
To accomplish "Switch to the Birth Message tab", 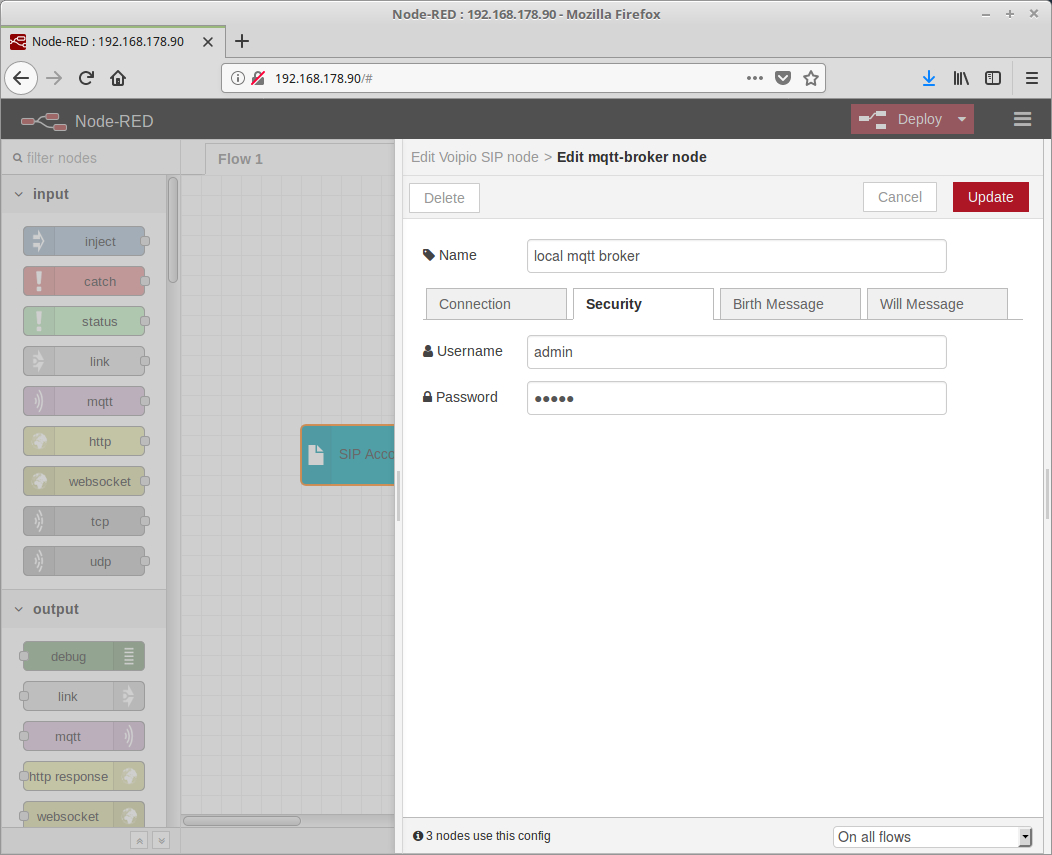I will coord(789,304).
